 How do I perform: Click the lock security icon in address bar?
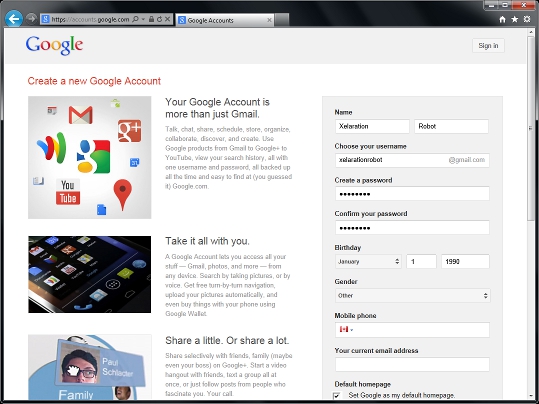coord(151,19)
